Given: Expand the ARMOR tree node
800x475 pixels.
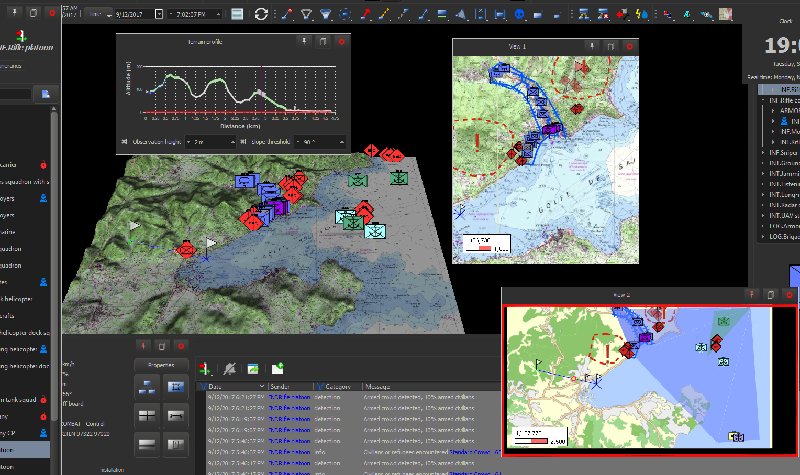Looking at the screenshot, I should [773, 110].
